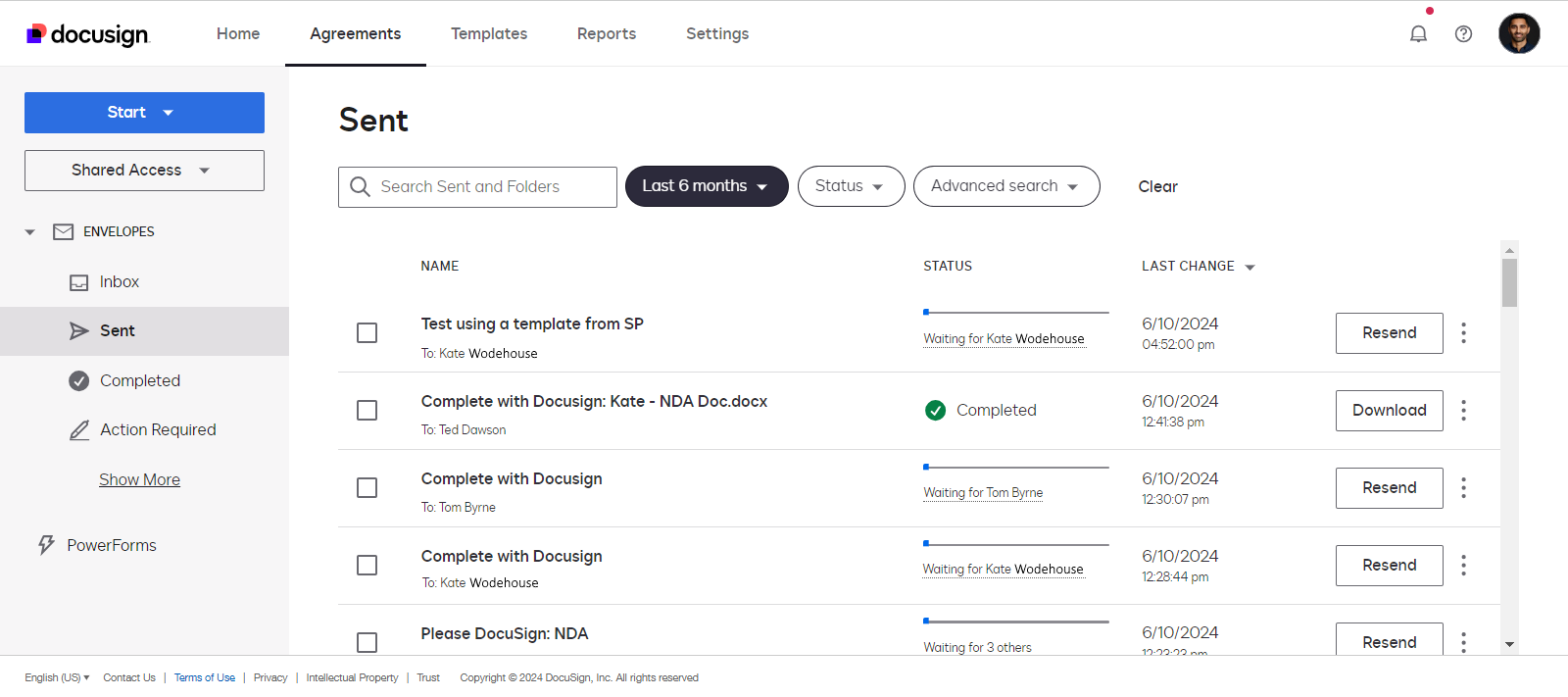Expand the Last 6 months date filter
1568x697 pixels.
click(706, 186)
